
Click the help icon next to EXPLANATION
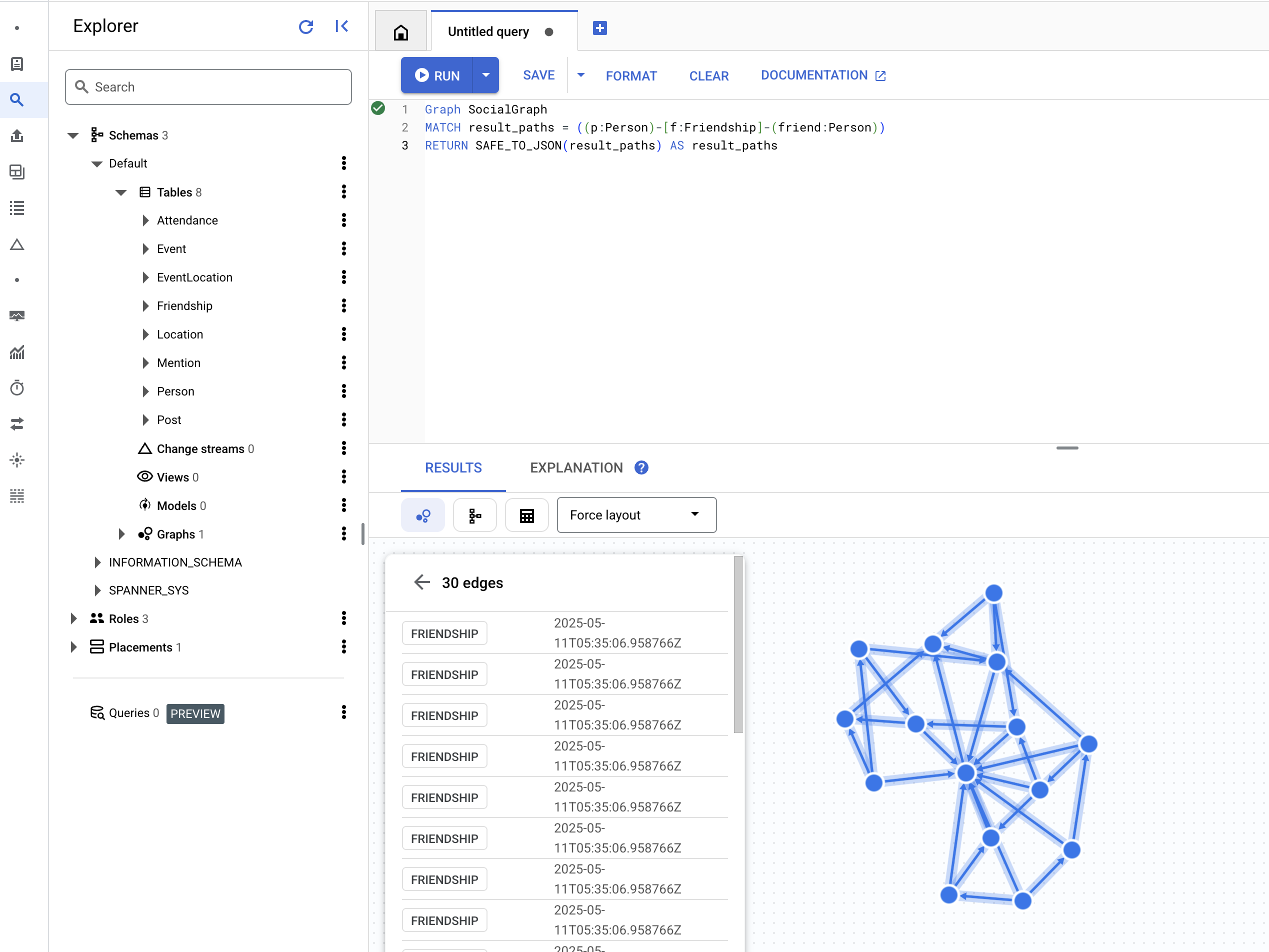[641, 467]
